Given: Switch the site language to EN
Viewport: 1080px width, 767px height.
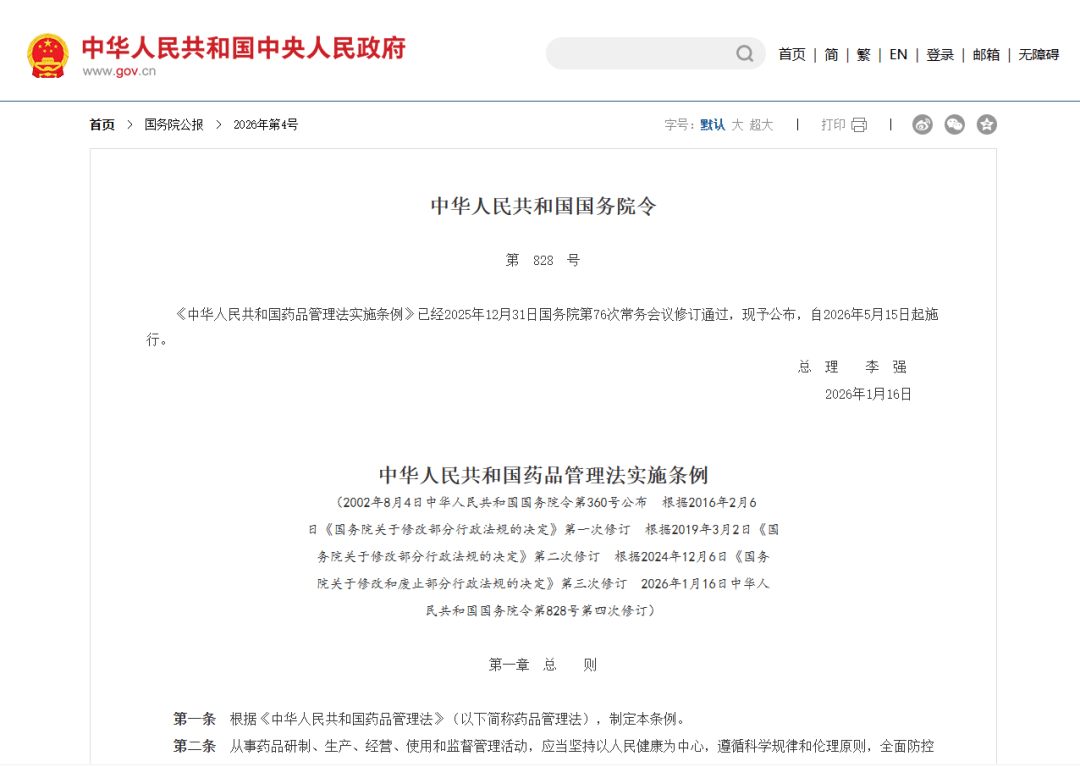Looking at the screenshot, I should 898,54.
